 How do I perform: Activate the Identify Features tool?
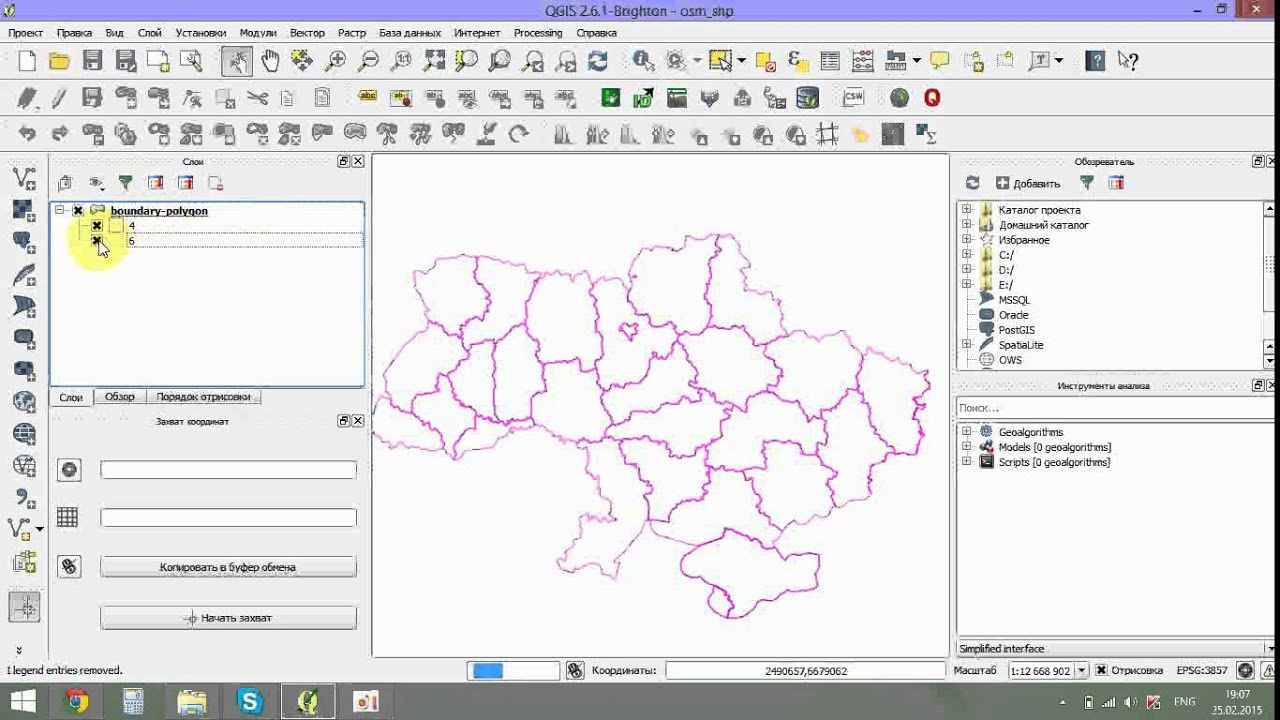[x=643, y=61]
